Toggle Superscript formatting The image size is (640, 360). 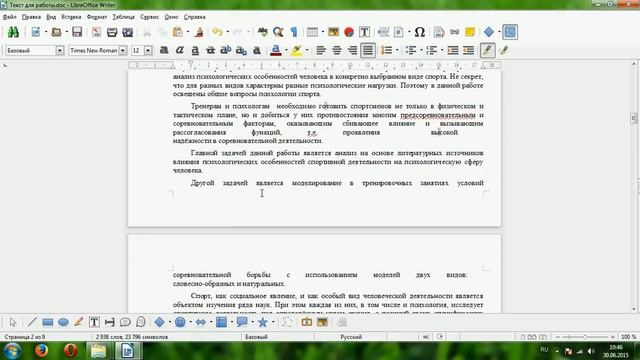click(x=226, y=50)
